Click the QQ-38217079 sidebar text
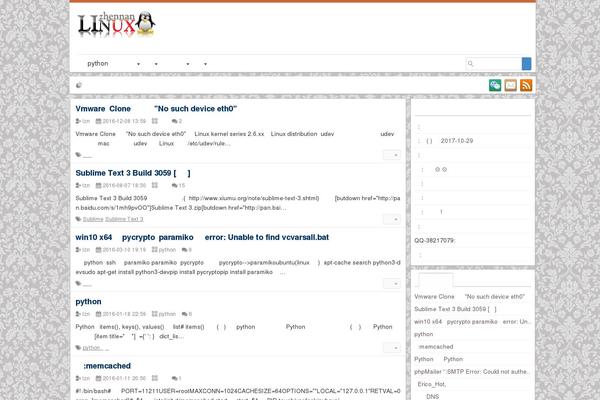 coord(435,240)
